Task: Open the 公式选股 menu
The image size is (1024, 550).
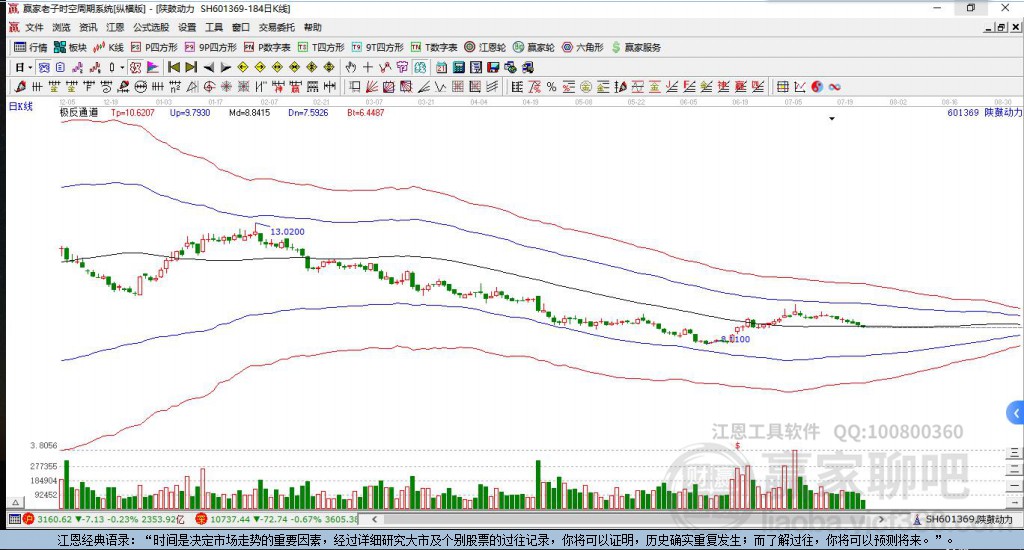Action: click(x=151, y=27)
